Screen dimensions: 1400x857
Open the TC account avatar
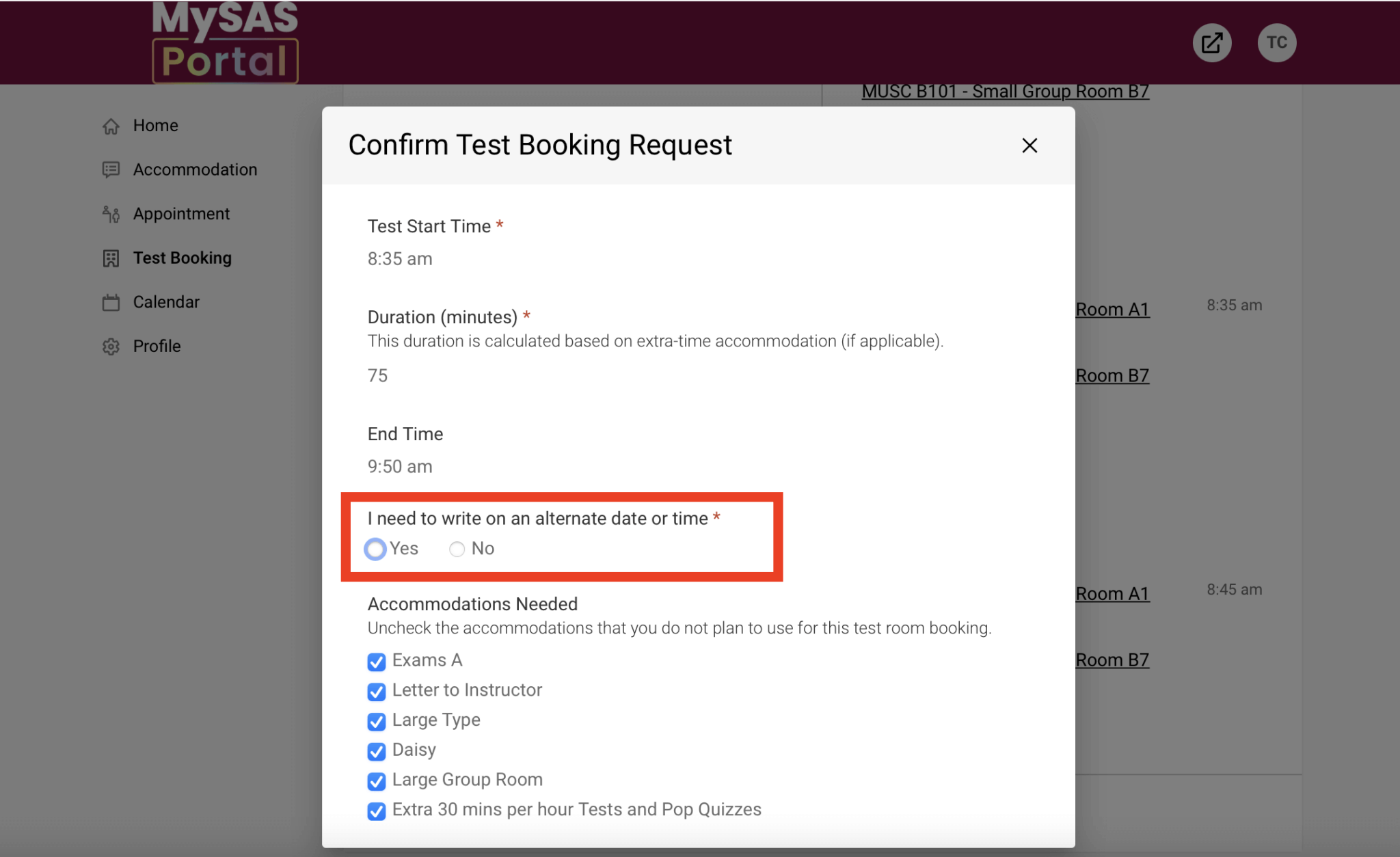tap(1277, 42)
